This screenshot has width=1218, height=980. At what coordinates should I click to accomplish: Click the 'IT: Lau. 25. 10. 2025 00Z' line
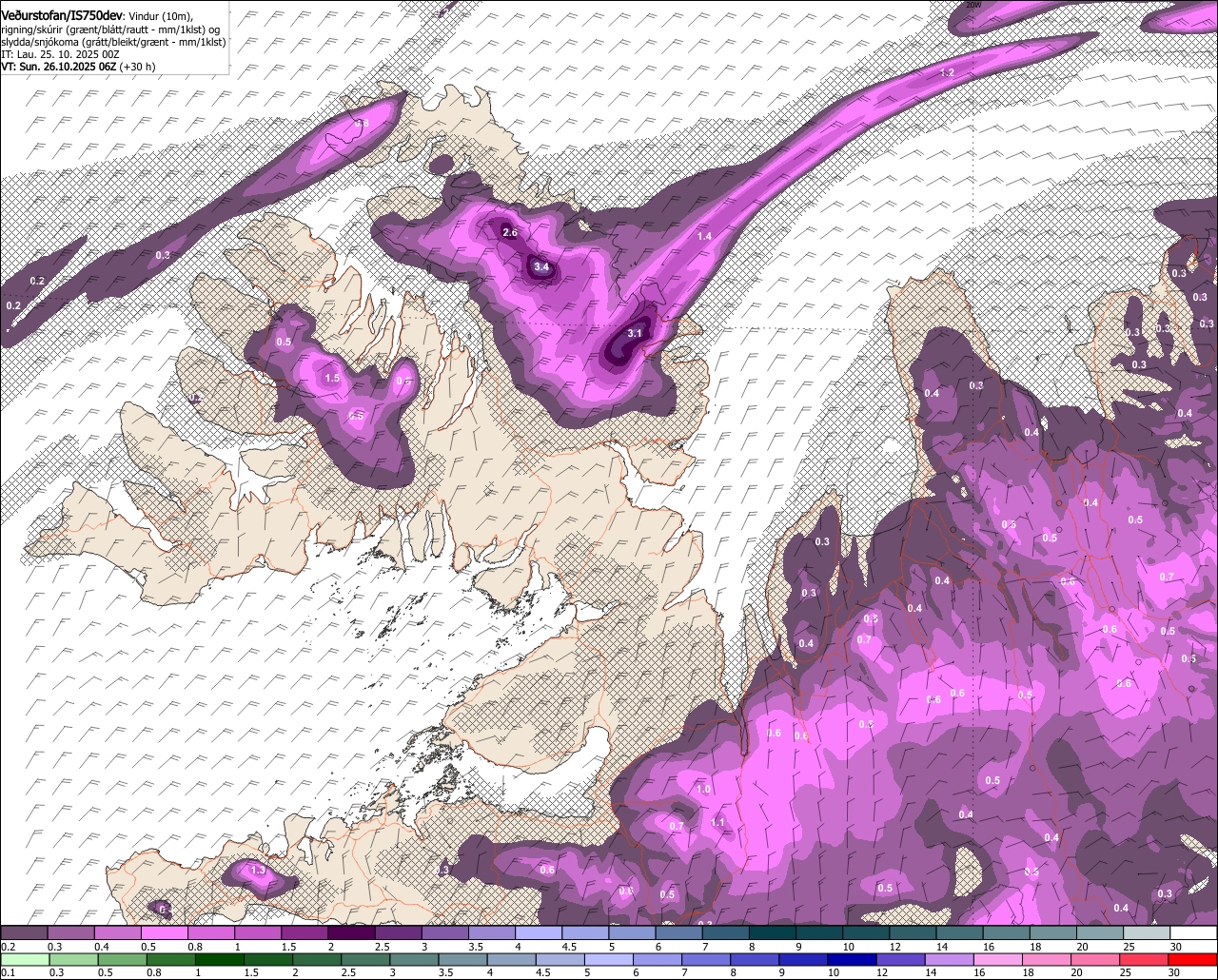(60, 54)
